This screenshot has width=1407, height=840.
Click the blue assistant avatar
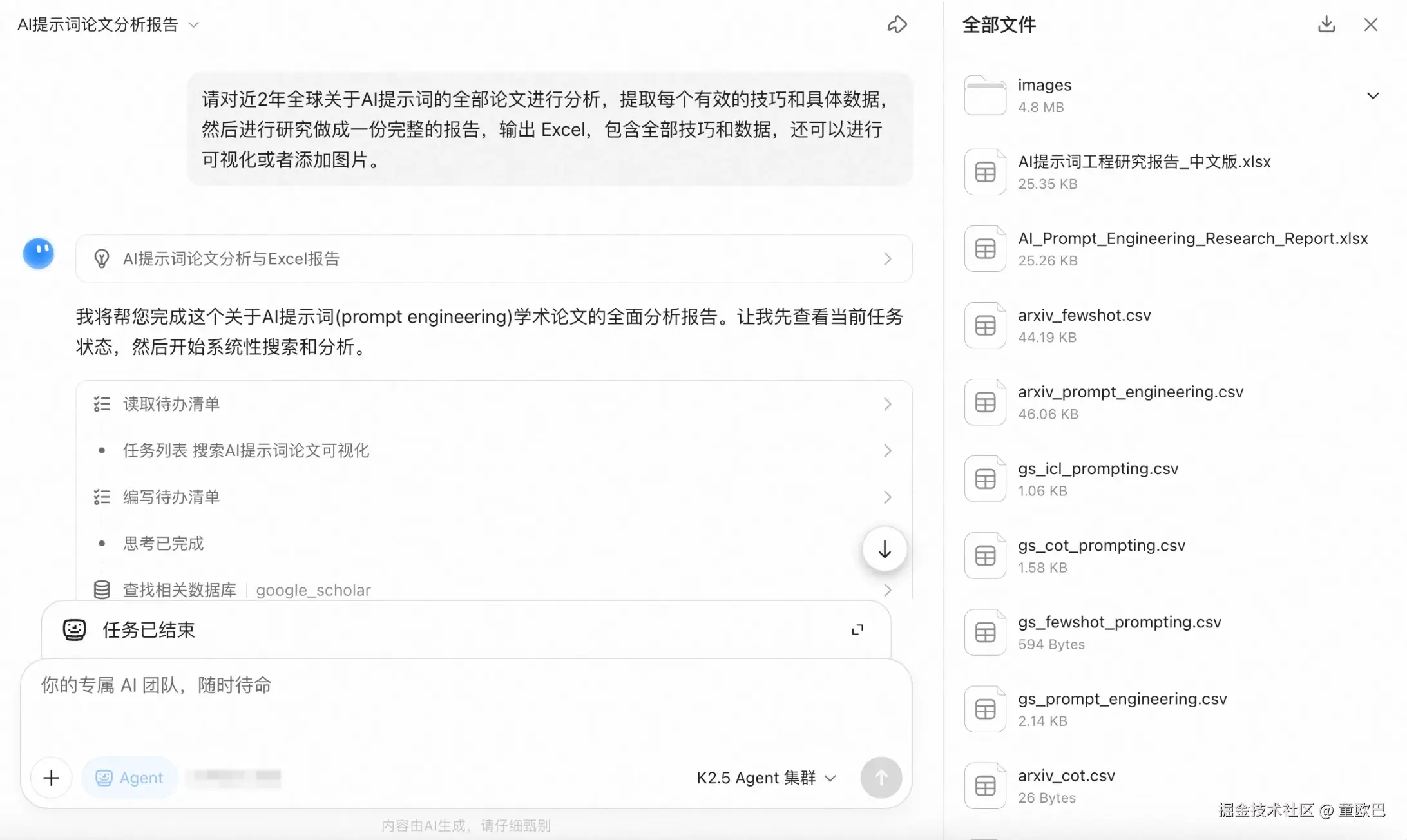point(39,254)
